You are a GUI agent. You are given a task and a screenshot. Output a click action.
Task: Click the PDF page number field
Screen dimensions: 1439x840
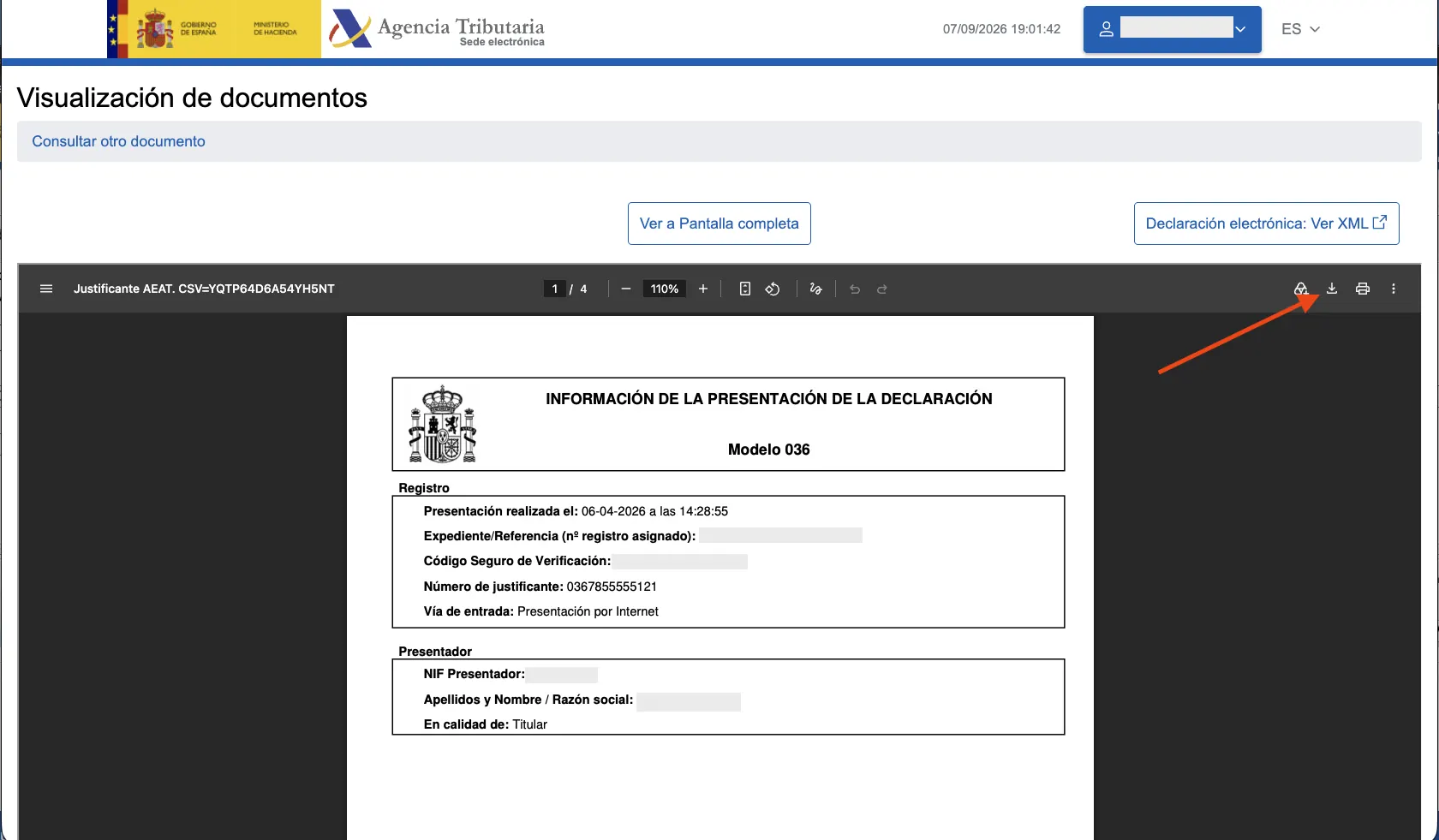pyautogui.click(x=554, y=289)
